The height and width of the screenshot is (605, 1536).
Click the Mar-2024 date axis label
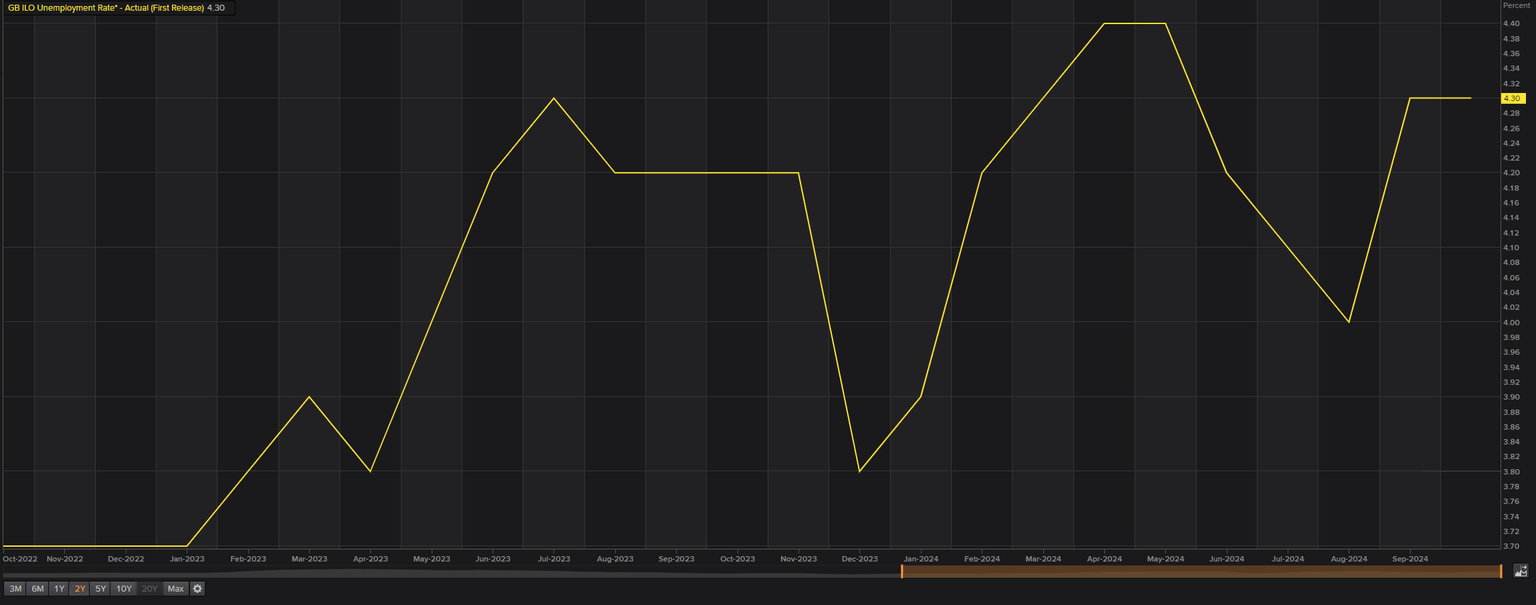(1043, 559)
